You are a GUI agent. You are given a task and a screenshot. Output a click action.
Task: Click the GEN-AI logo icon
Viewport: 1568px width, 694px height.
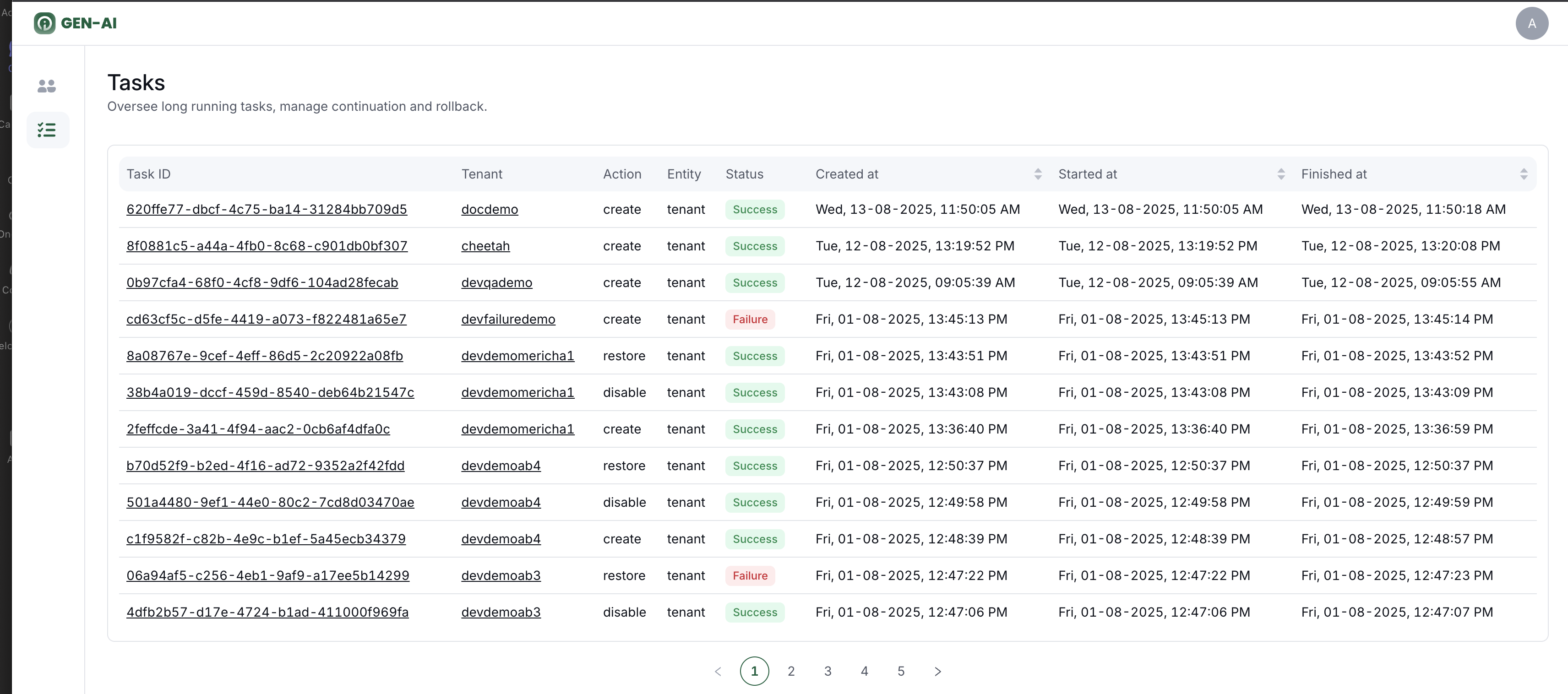(x=44, y=23)
